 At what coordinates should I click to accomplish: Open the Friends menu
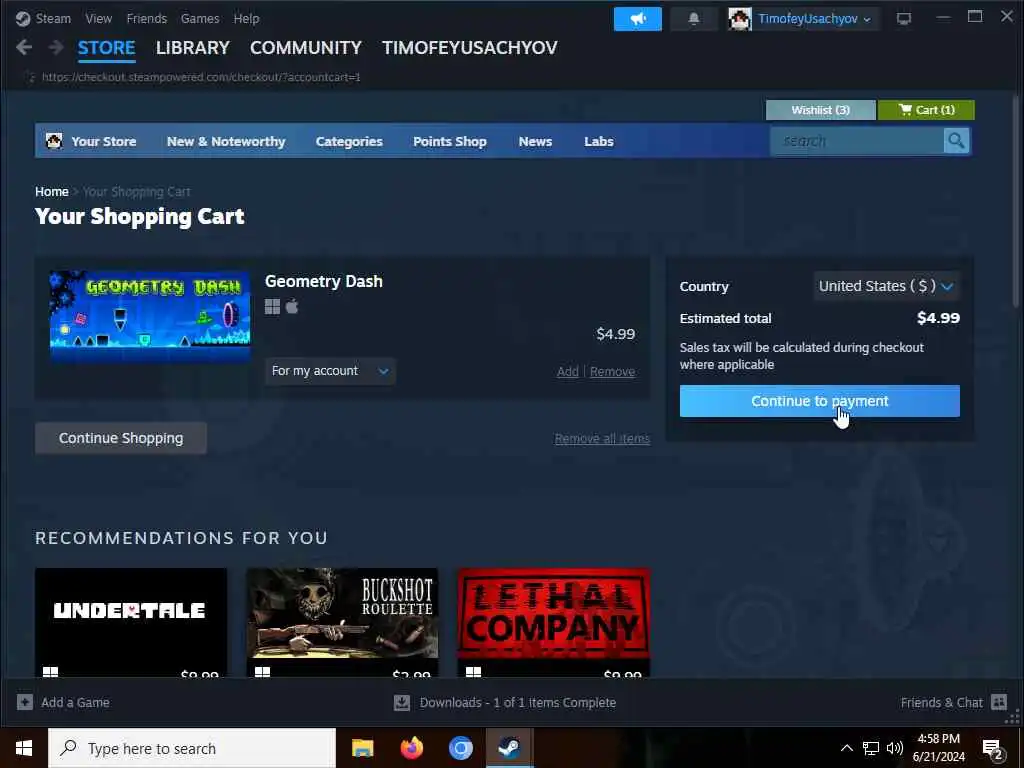[x=146, y=18]
